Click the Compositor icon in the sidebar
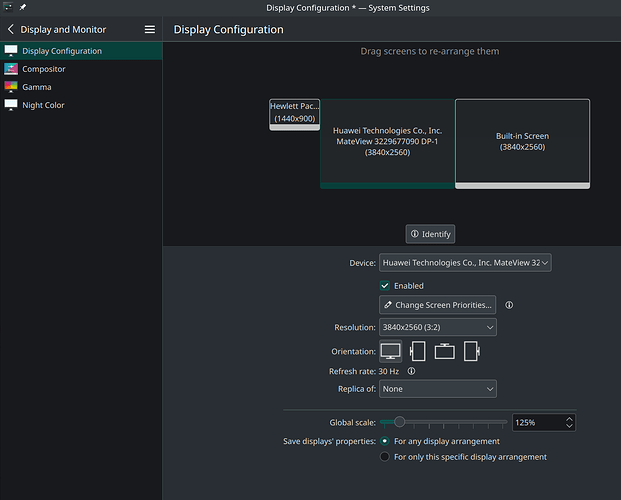This screenshot has width=621, height=500. [x=11, y=69]
